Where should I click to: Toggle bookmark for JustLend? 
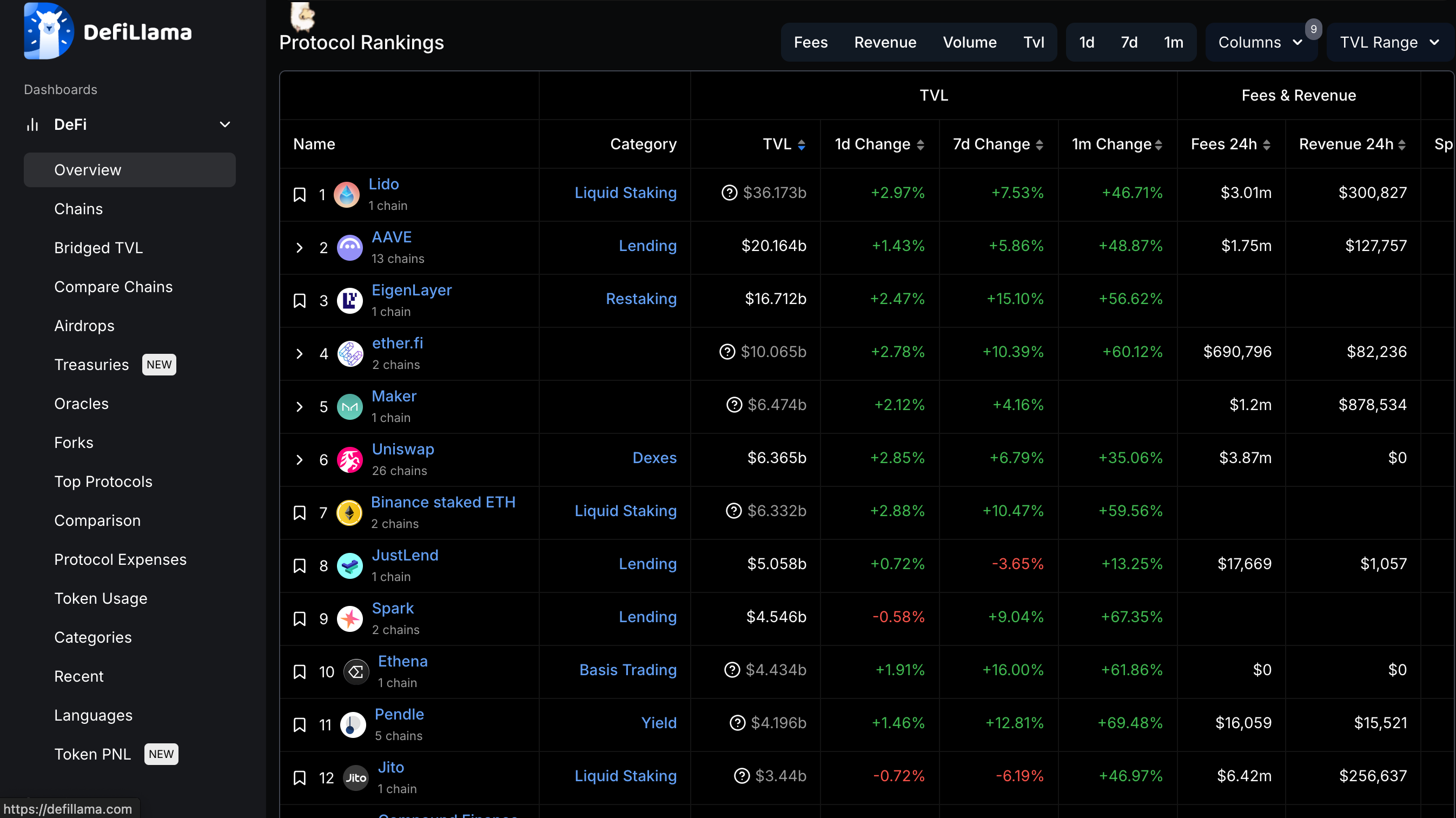[300, 565]
